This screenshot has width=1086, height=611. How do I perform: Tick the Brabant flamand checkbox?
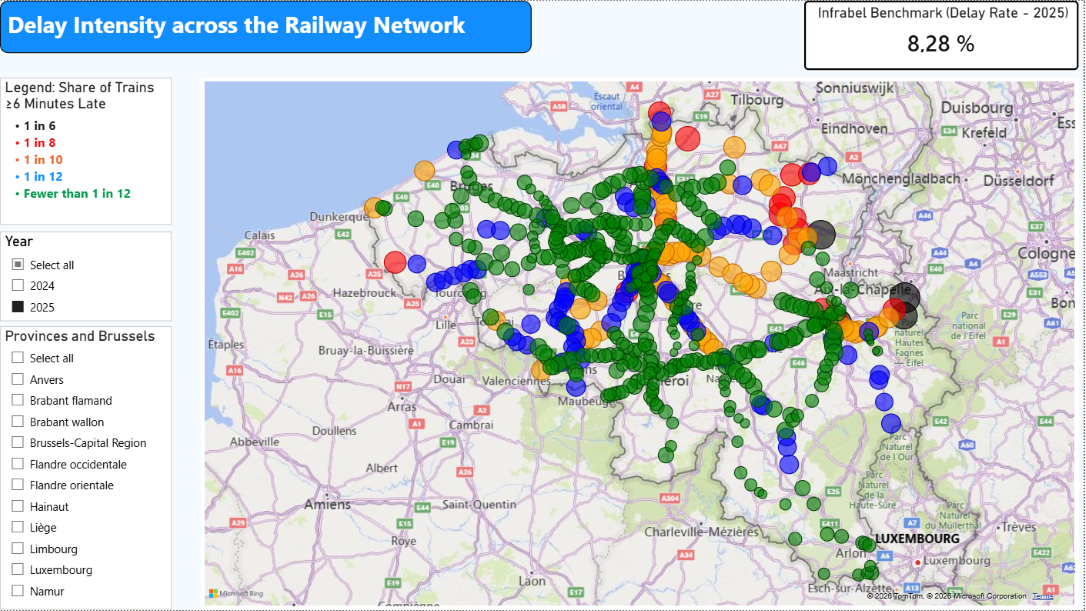[x=18, y=400]
